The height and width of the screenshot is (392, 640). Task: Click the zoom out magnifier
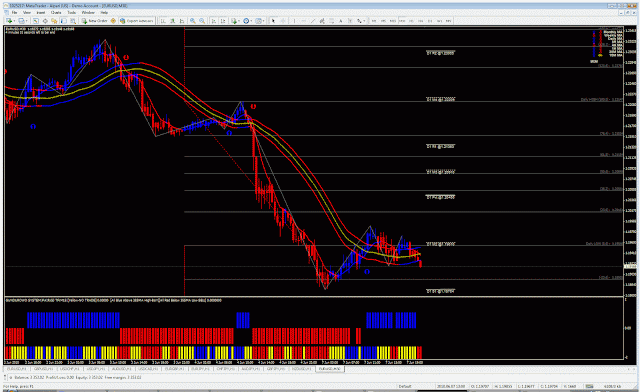[x=202, y=21]
